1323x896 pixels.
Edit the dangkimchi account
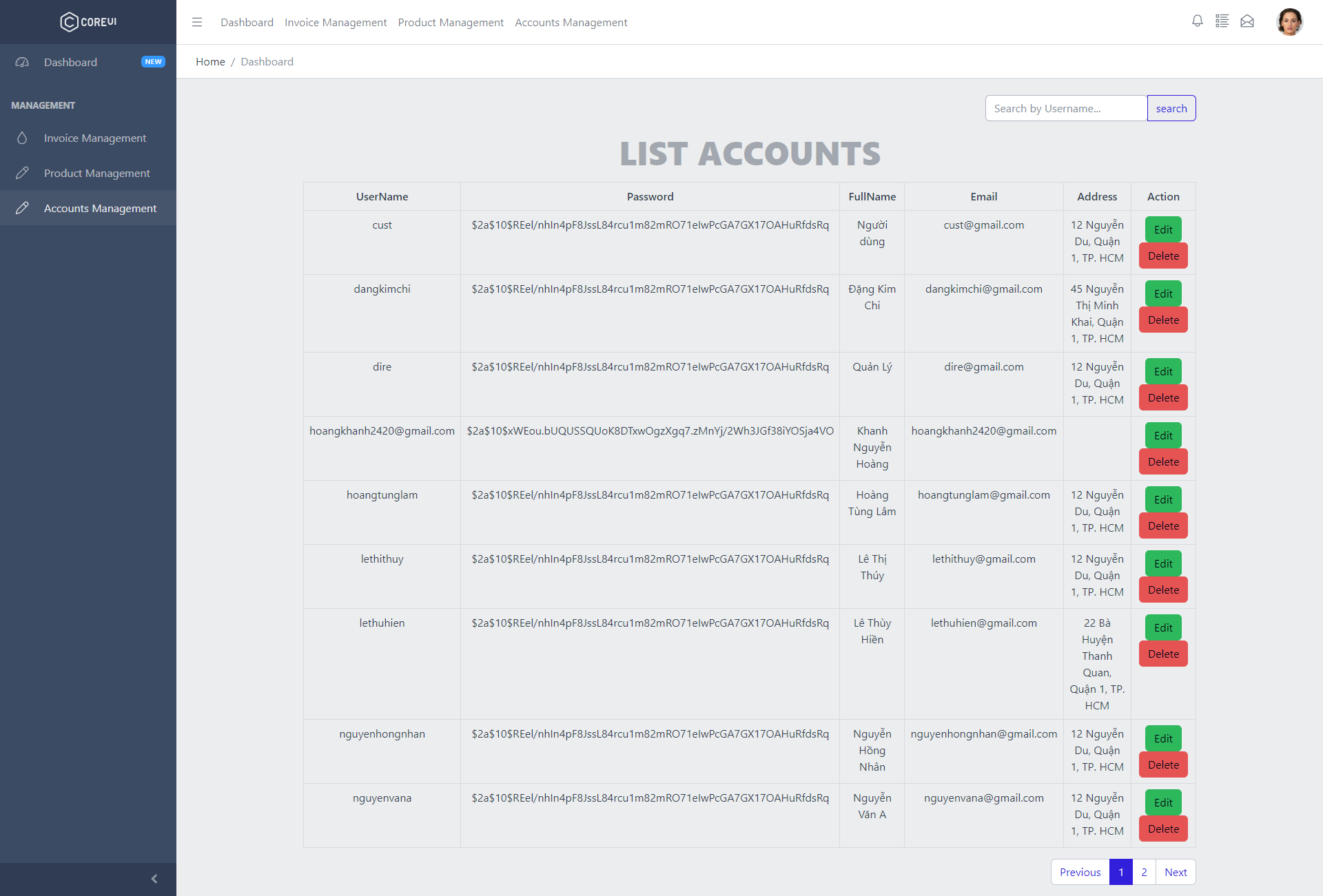[x=1163, y=293]
